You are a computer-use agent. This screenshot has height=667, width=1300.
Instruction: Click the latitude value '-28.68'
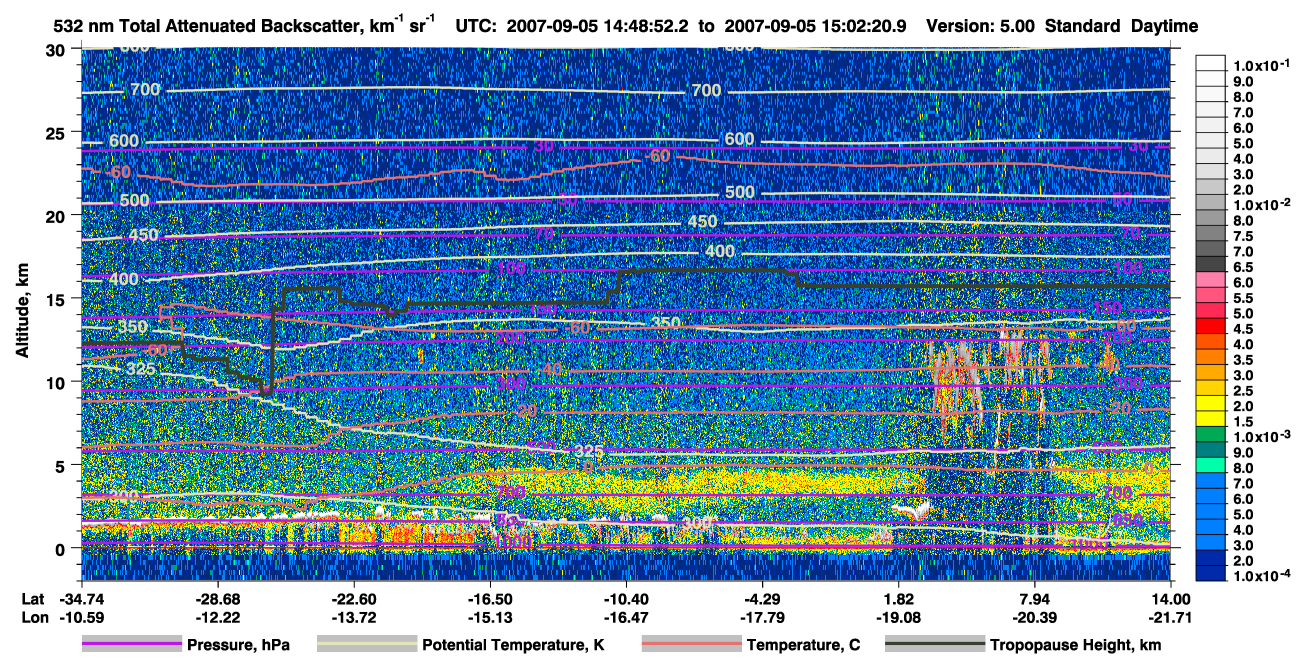(x=217, y=598)
